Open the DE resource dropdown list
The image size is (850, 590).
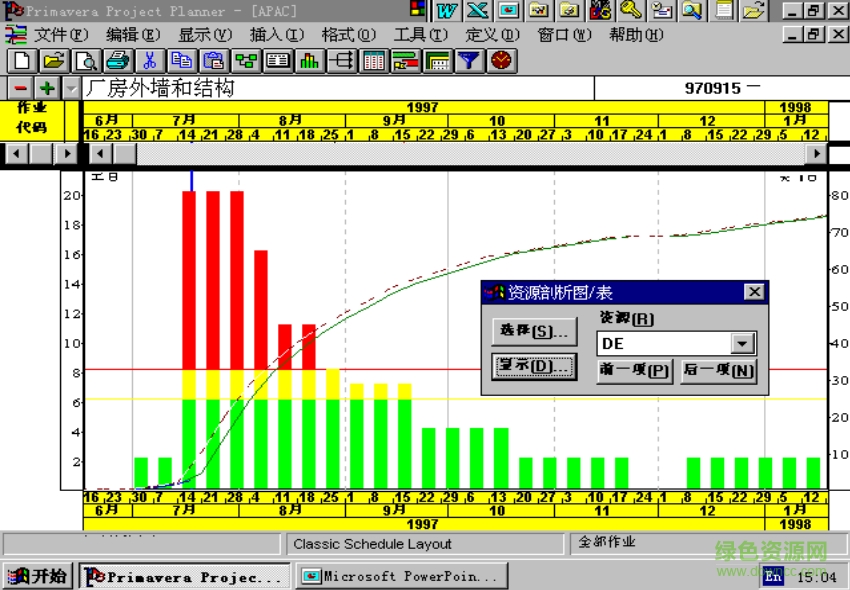pos(742,344)
